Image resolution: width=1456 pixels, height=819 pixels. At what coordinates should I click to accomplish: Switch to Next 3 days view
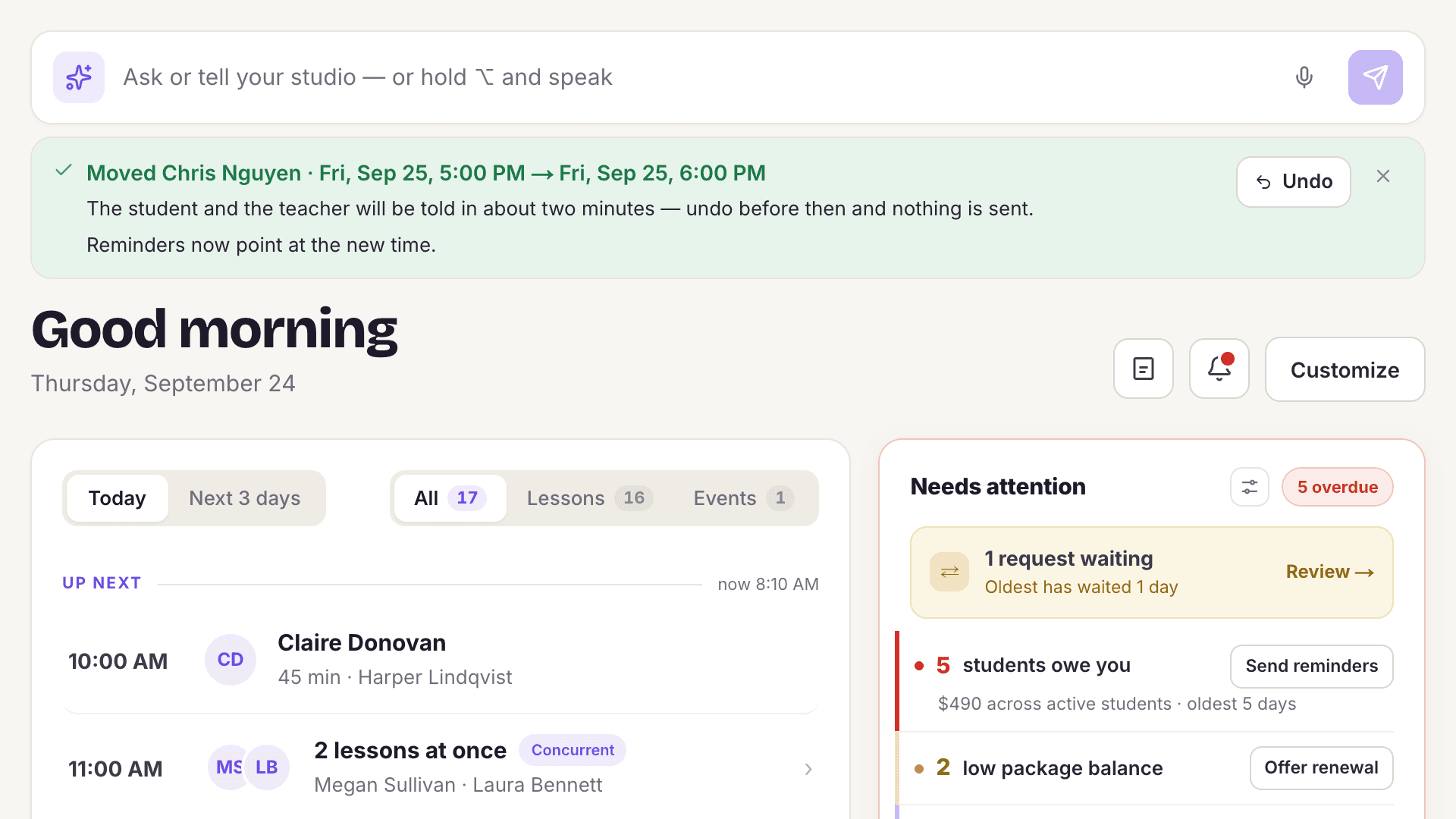(x=245, y=498)
